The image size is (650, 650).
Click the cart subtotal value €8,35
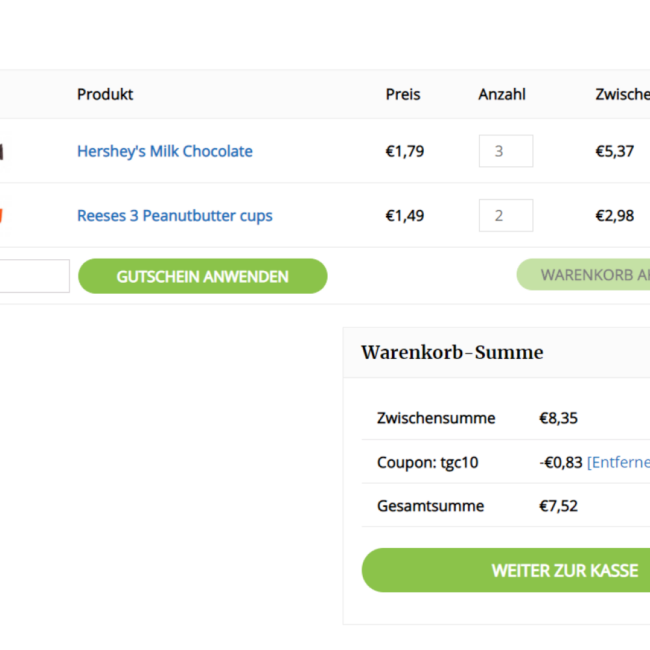(x=558, y=418)
